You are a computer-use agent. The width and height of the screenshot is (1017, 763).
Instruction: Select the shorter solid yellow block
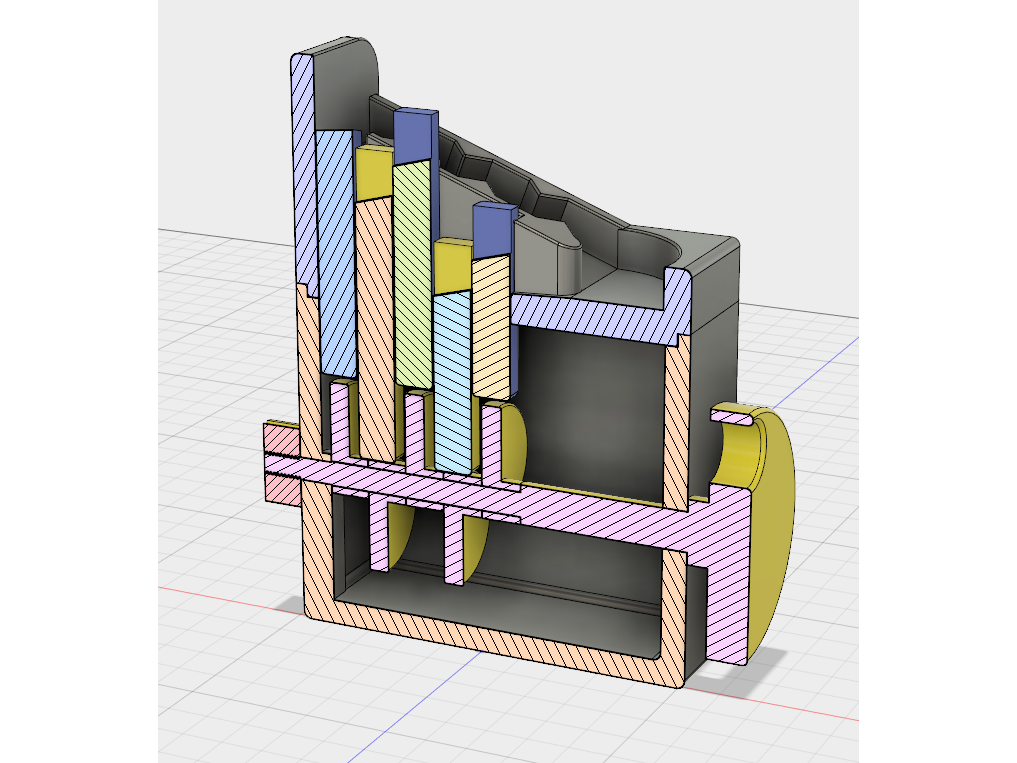click(453, 266)
